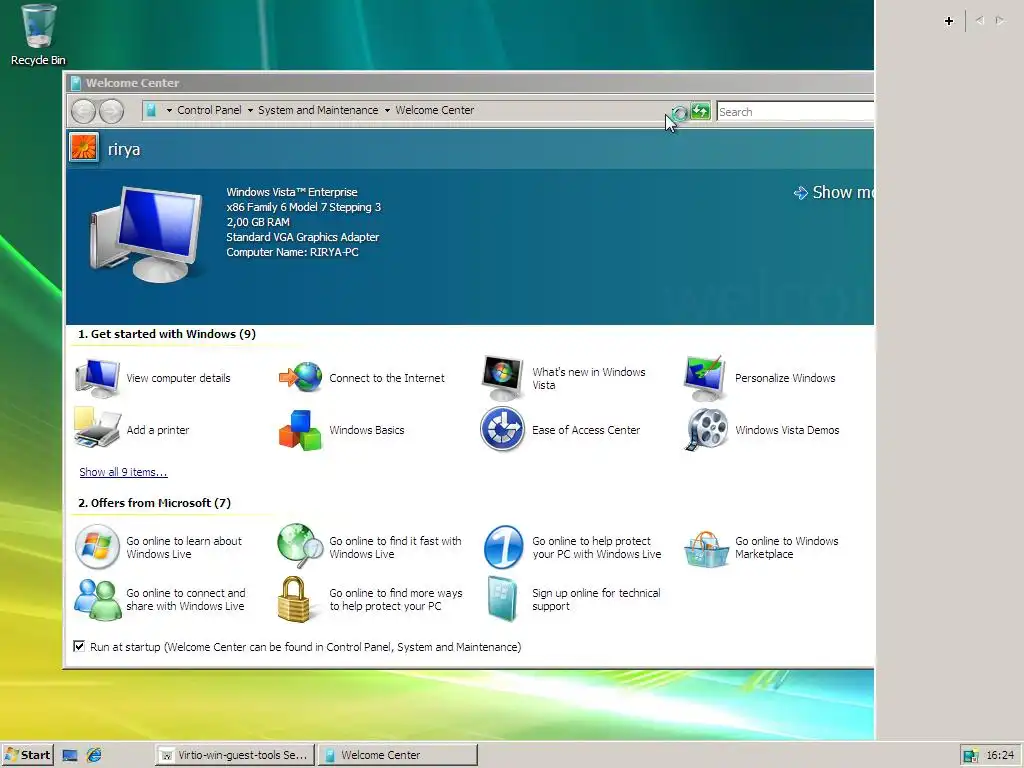Screen dimensions: 1024x768
Task: Click the Forward navigation arrow
Action: (112, 111)
